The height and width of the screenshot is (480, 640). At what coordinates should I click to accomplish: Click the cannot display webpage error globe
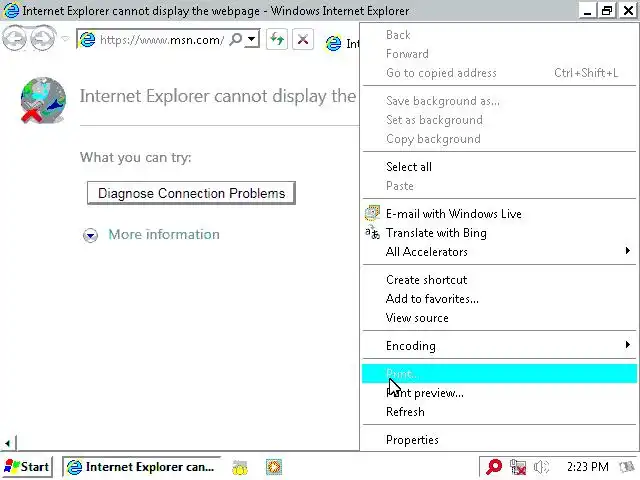point(43,100)
